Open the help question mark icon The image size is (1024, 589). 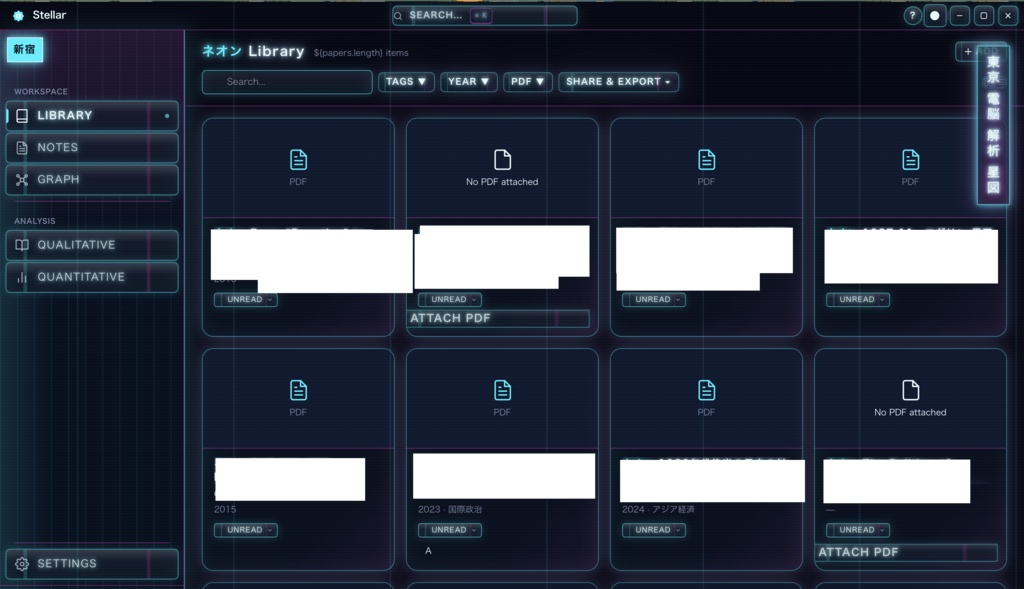click(912, 16)
